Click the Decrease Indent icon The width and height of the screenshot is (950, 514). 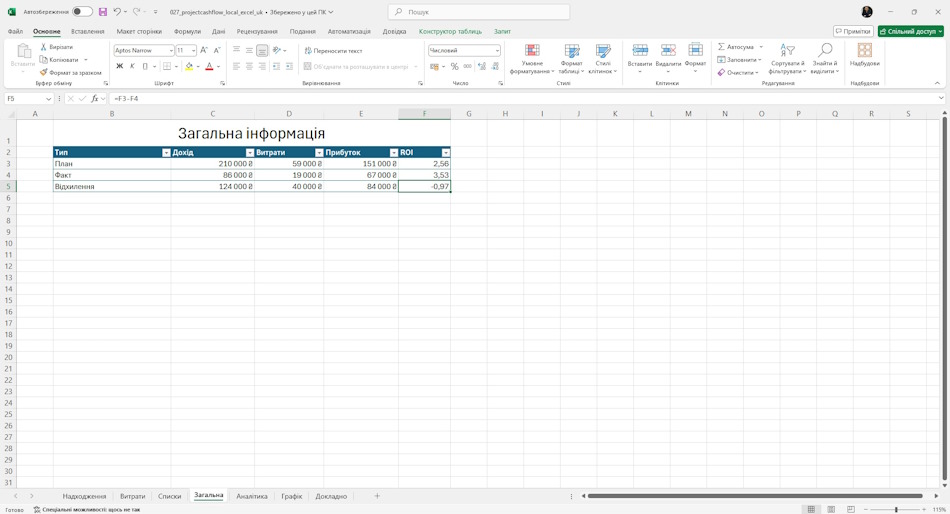[276, 67]
